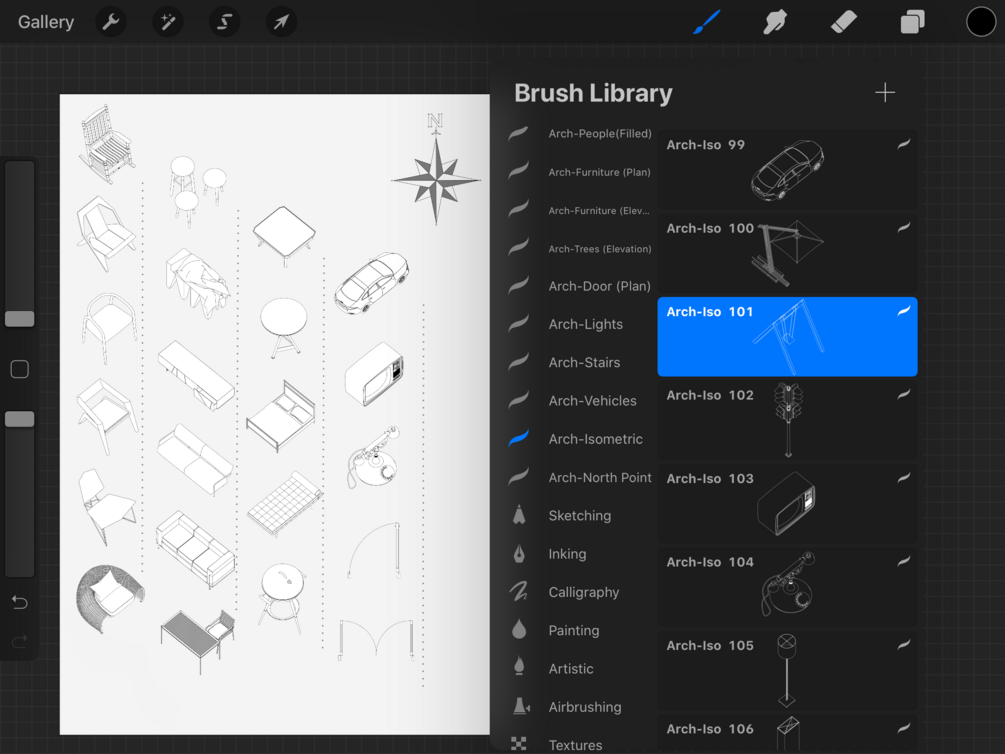Select the Eraser tool
The image size is (1005, 754).
click(x=843, y=22)
